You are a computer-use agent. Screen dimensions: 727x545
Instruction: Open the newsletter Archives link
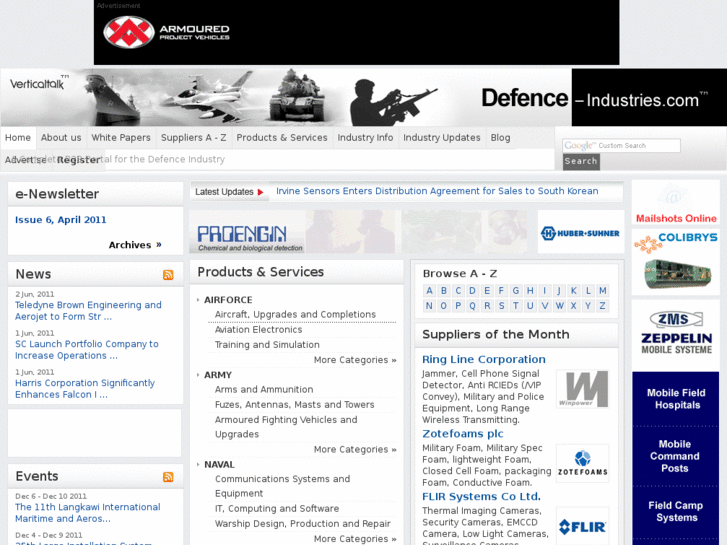click(135, 245)
